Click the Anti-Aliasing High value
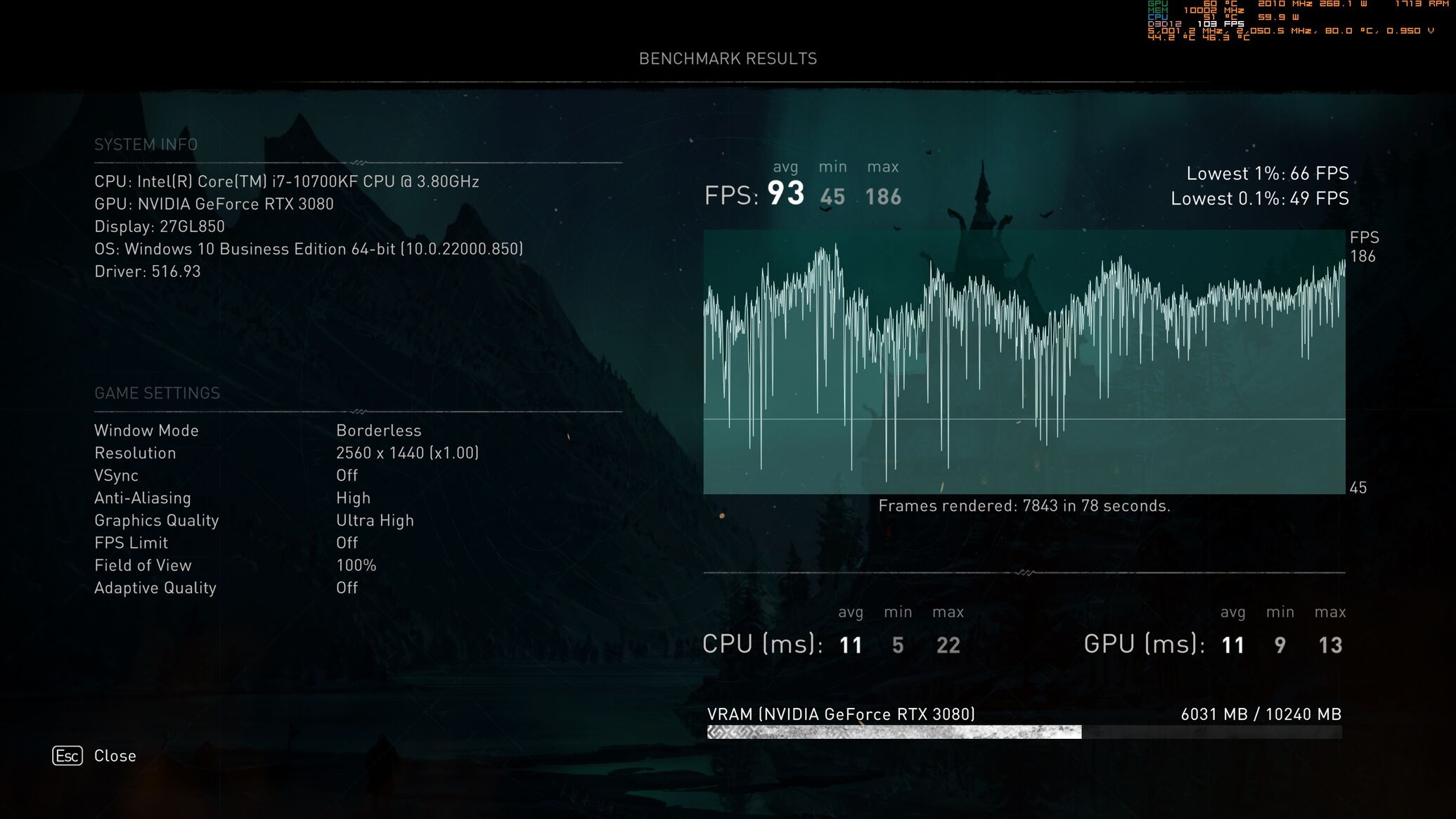Screen dimensions: 1456x819 353,498
